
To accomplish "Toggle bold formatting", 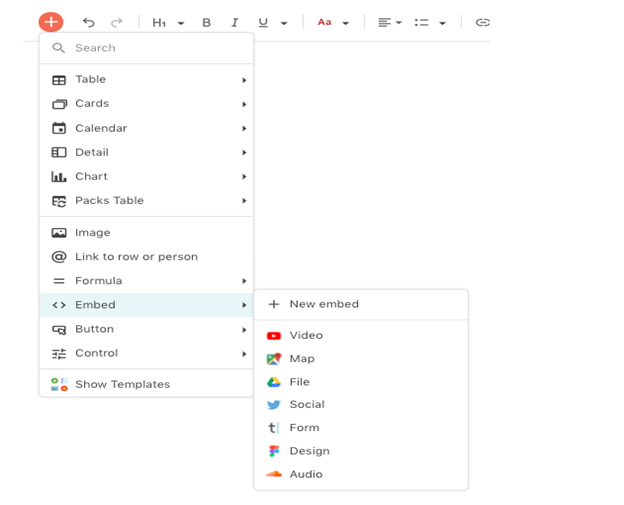I will pyautogui.click(x=206, y=23).
